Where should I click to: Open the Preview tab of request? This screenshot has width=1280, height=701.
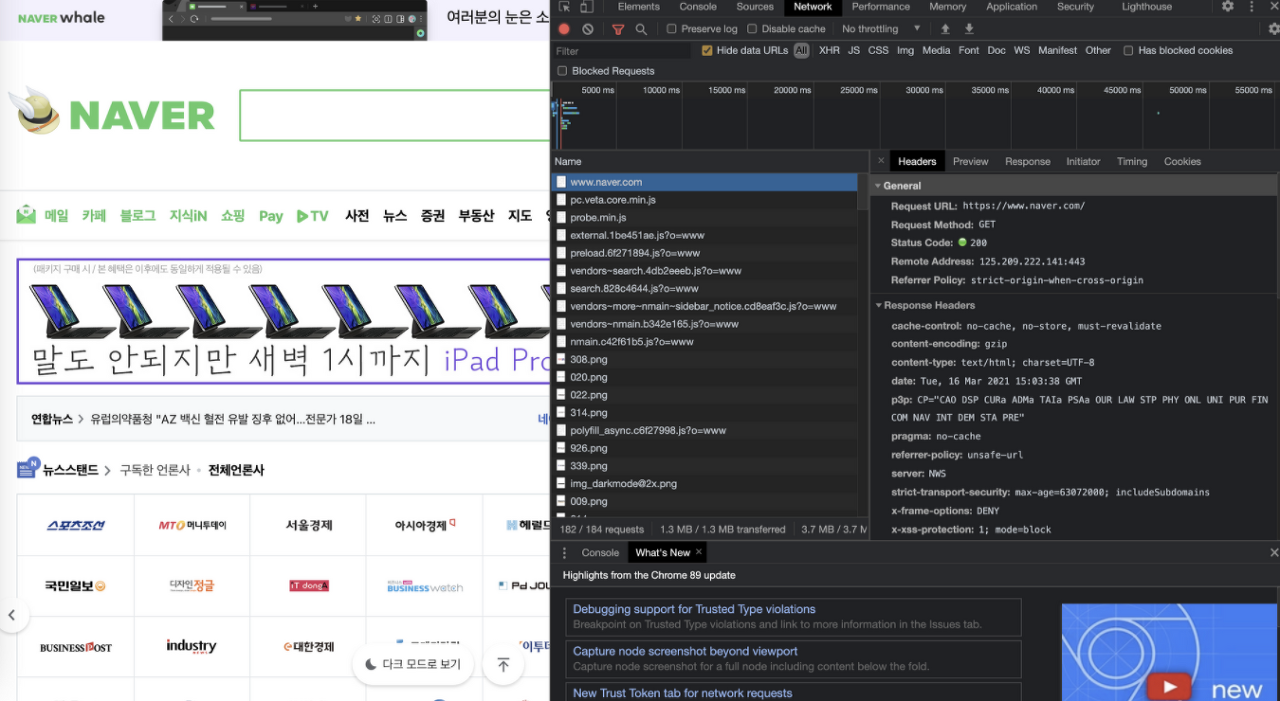(x=970, y=161)
